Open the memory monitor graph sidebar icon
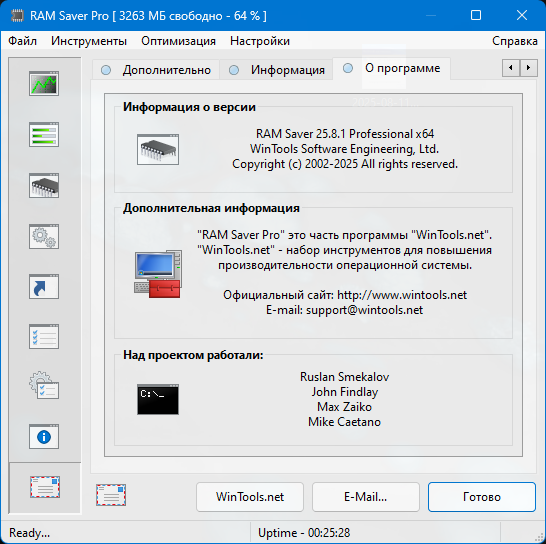The image size is (546, 544). coord(44,84)
